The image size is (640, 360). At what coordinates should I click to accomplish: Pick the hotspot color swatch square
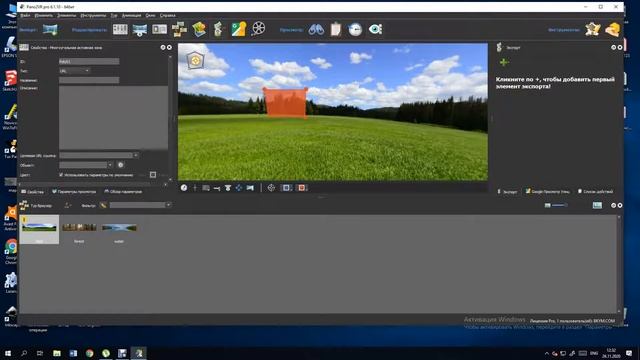coord(153,175)
